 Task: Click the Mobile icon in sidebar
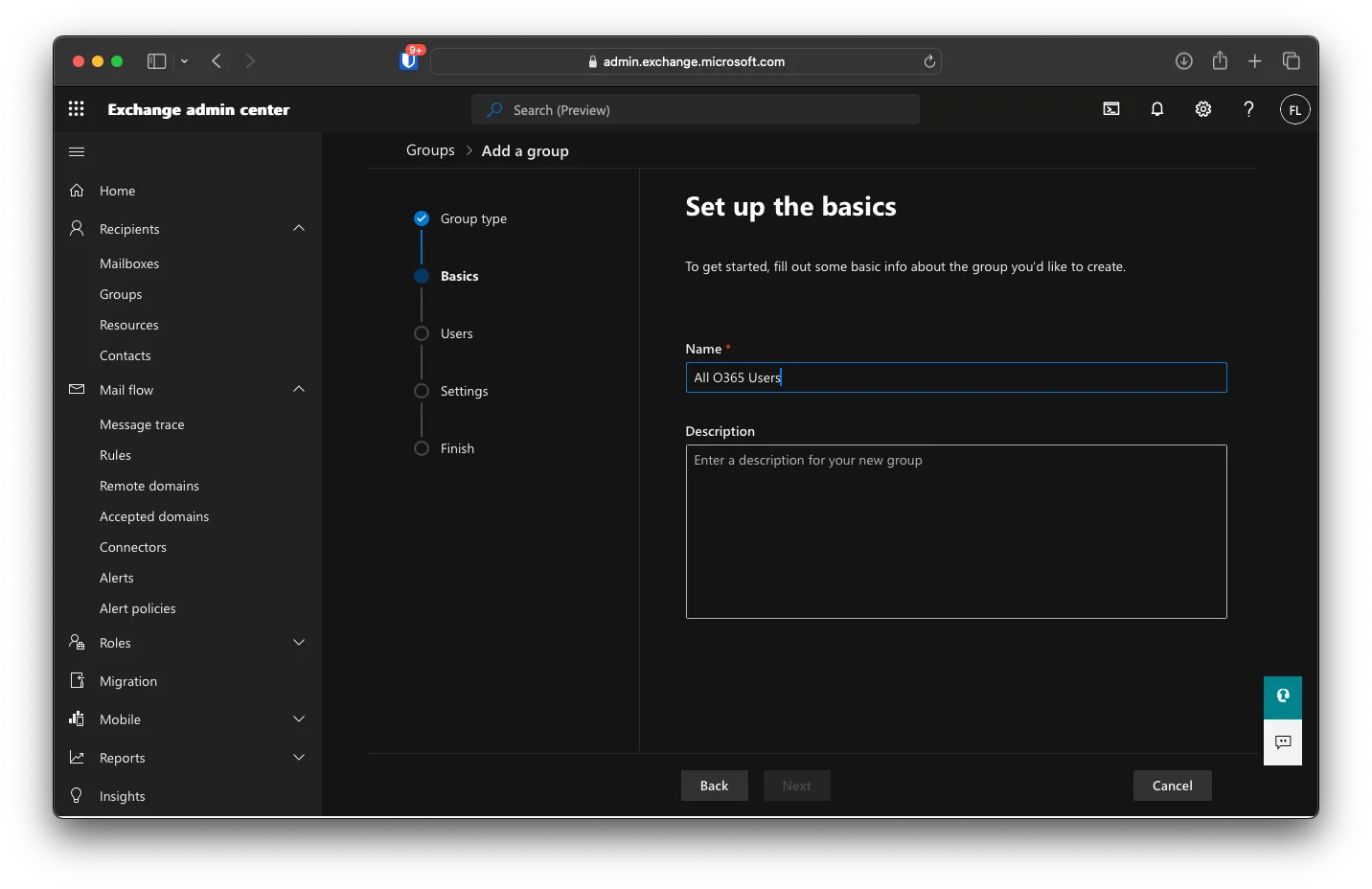click(77, 718)
